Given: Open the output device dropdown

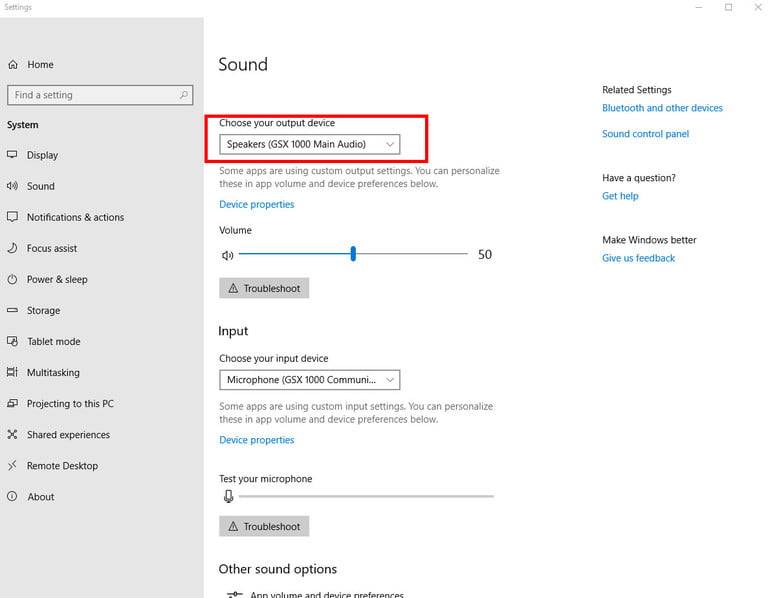Looking at the screenshot, I should click(x=309, y=144).
